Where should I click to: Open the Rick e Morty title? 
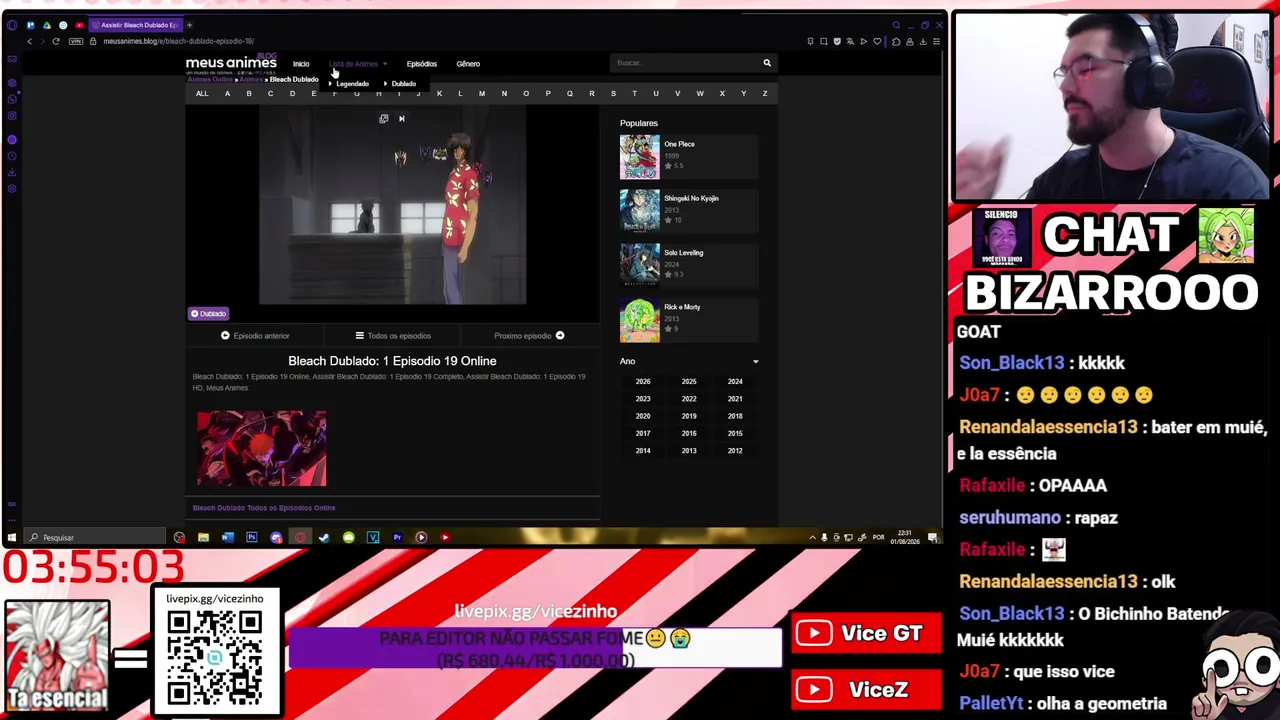pyautogui.click(x=682, y=307)
